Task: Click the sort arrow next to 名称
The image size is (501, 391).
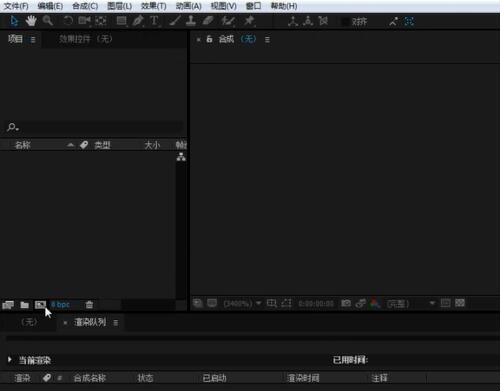Action: (x=70, y=145)
